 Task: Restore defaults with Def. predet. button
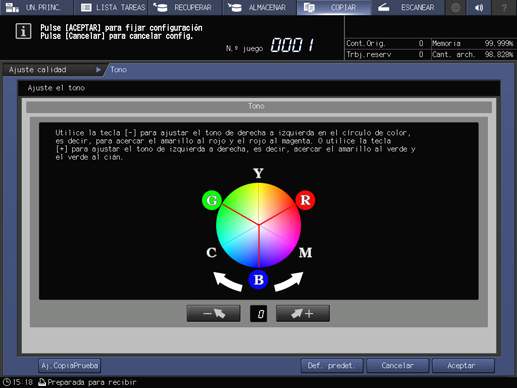tap(331, 366)
